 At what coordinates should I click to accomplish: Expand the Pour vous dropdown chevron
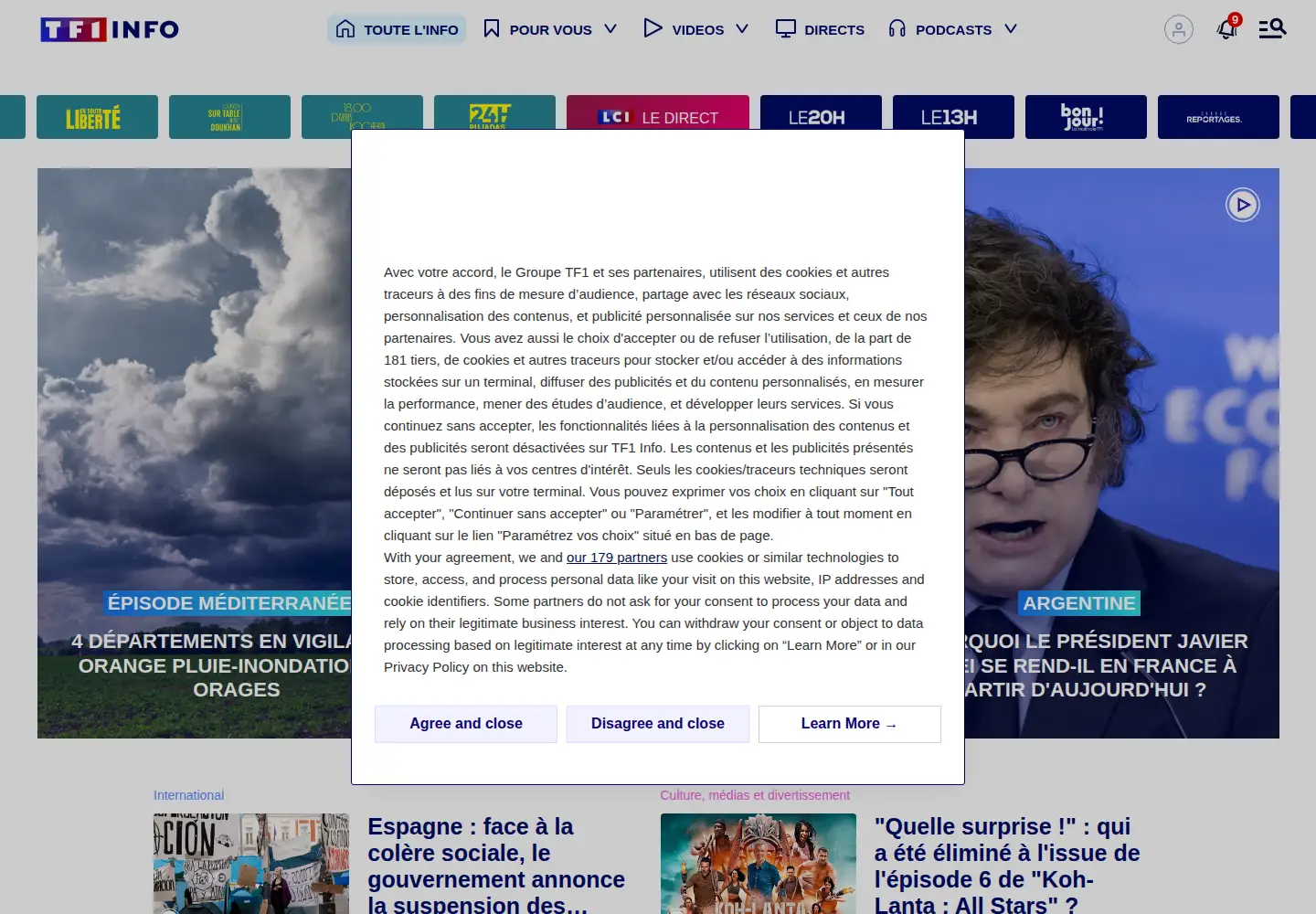(610, 29)
